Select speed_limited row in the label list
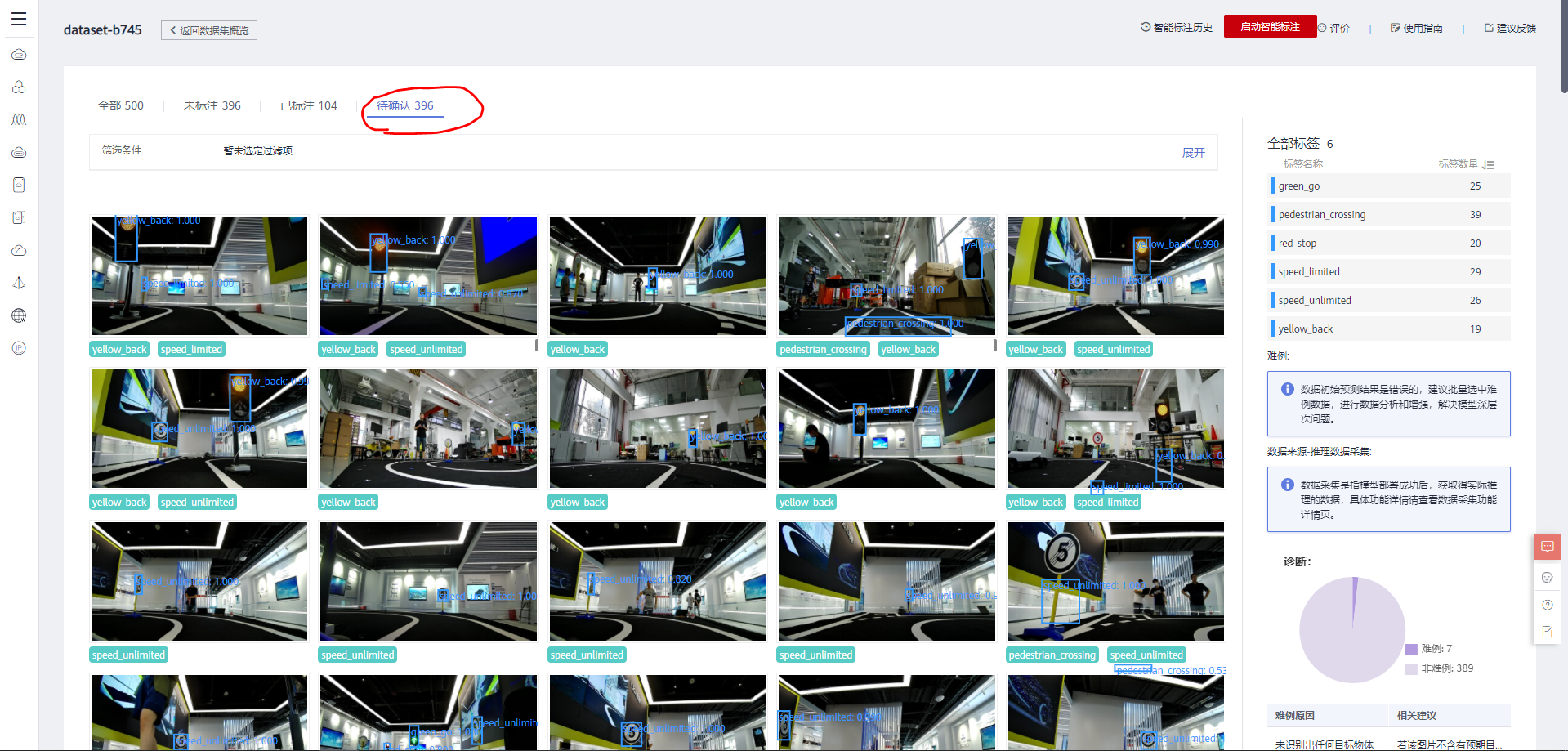This screenshot has width=1568, height=751. pos(1390,271)
